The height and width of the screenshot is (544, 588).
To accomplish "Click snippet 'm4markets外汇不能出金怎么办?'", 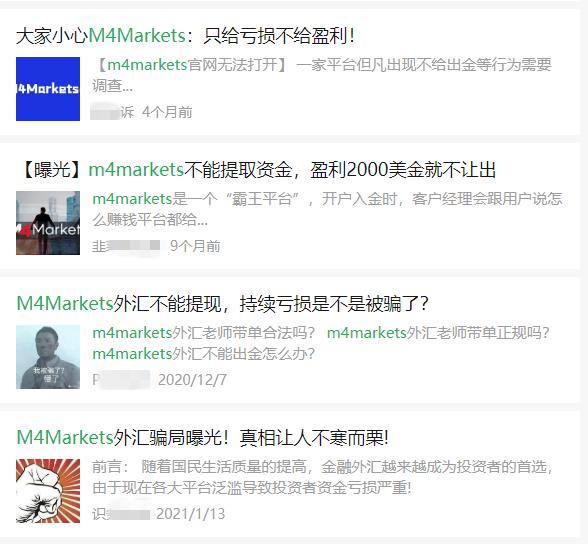I will [x=204, y=354].
